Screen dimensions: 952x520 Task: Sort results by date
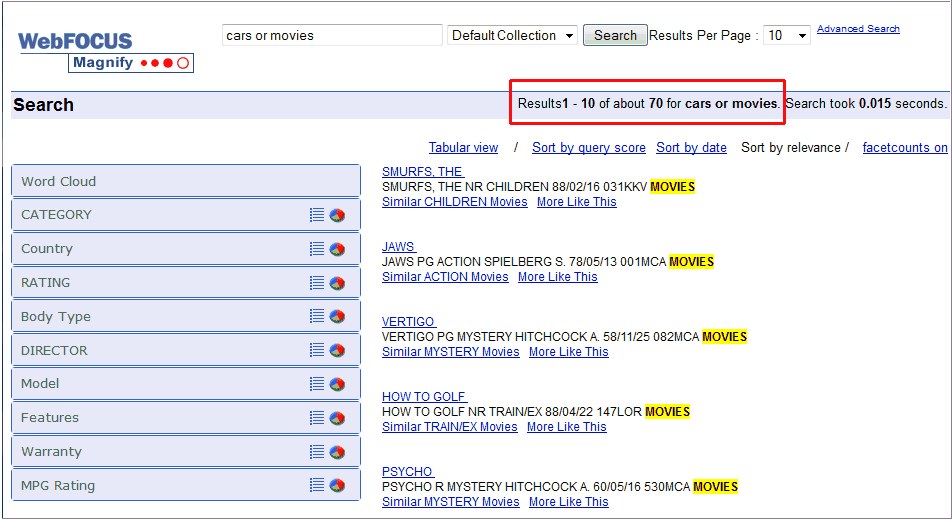tap(691, 148)
